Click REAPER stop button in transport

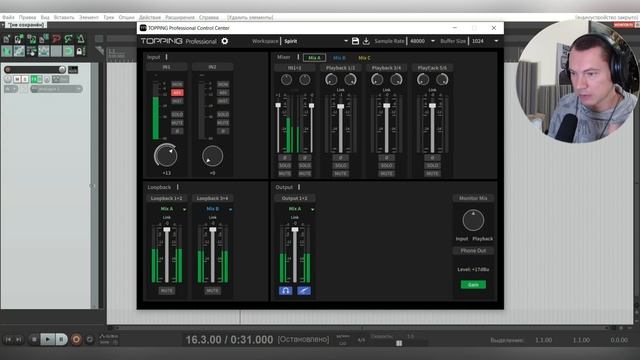[34, 339]
